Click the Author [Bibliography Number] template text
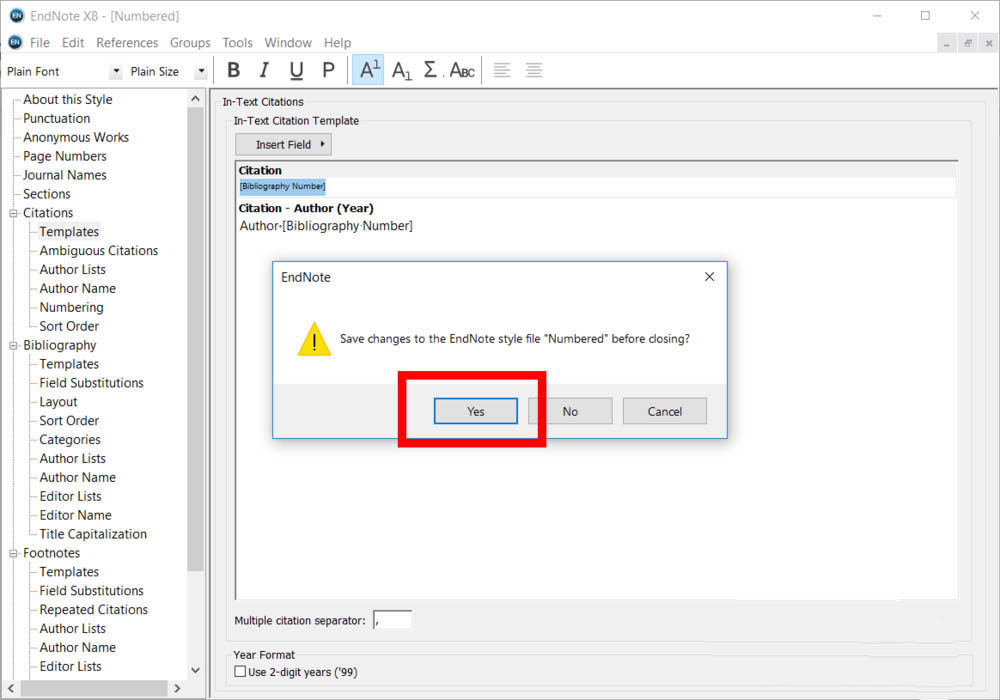Image resolution: width=1000 pixels, height=700 pixels. pyautogui.click(x=326, y=226)
